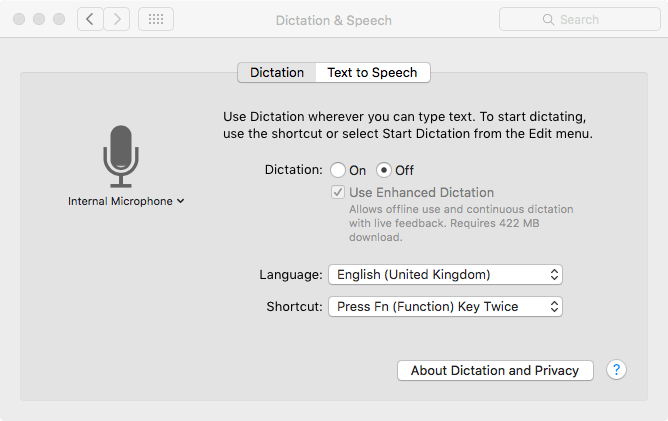Click the back navigation arrow

90,19
